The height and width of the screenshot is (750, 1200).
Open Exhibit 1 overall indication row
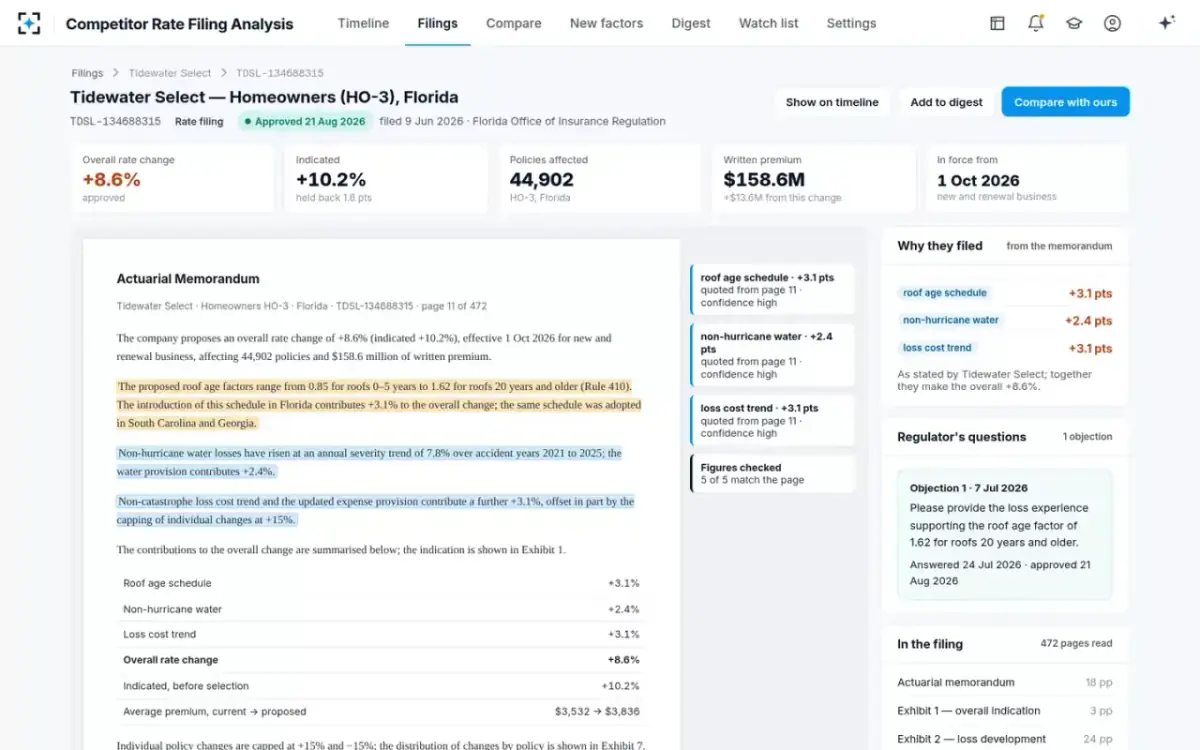click(x=1004, y=711)
